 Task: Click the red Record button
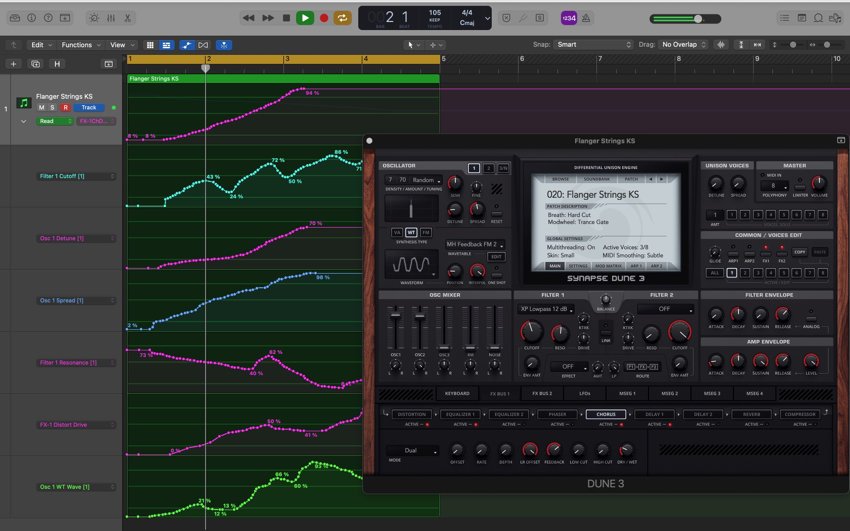pos(324,18)
